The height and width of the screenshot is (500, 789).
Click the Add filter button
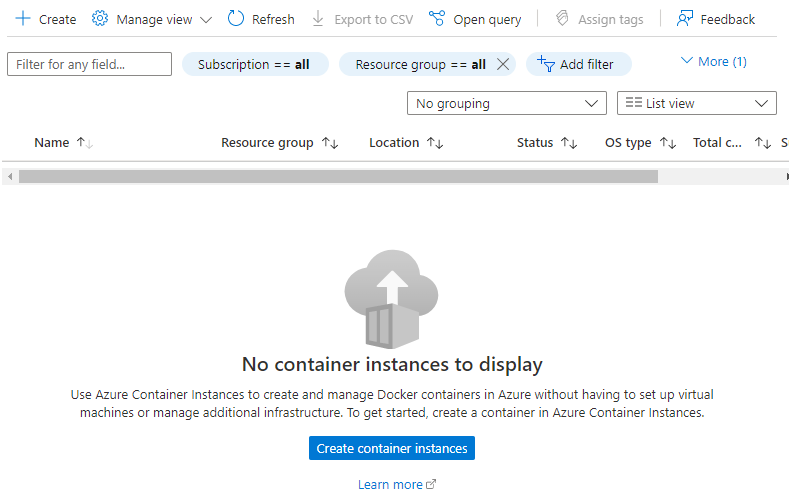(x=578, y=64)
